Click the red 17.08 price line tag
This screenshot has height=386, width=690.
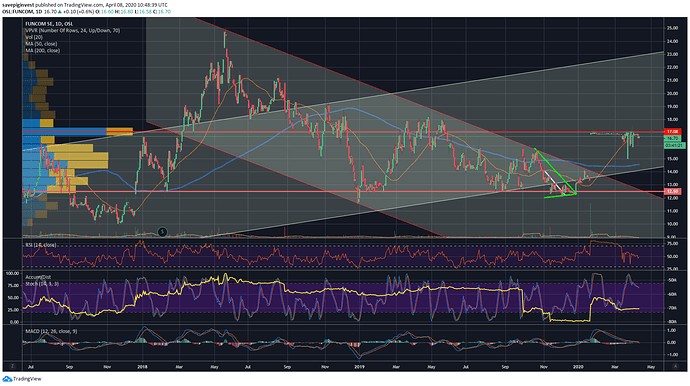click(672, 132)
